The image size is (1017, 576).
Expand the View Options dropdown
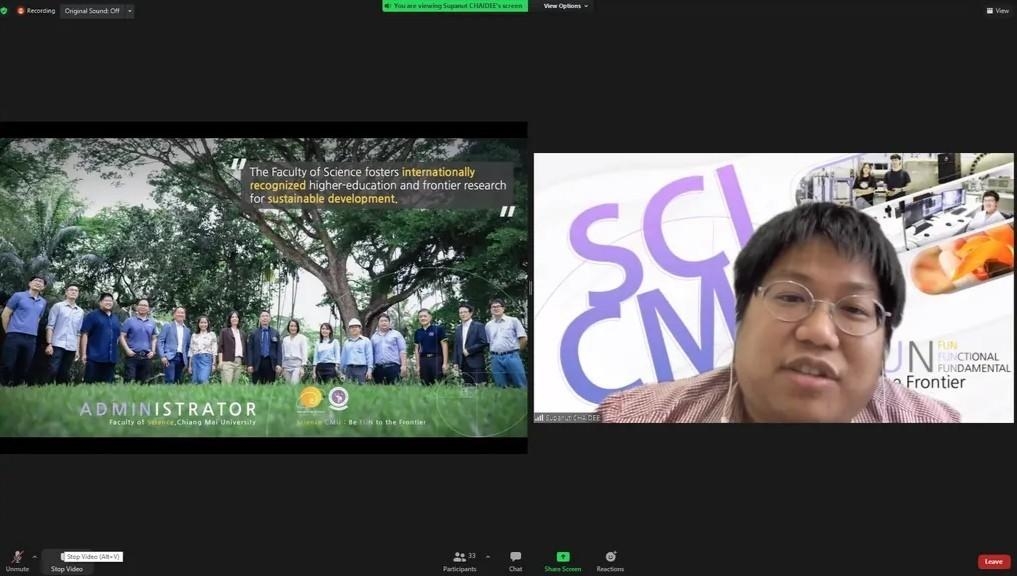point(565,6)
